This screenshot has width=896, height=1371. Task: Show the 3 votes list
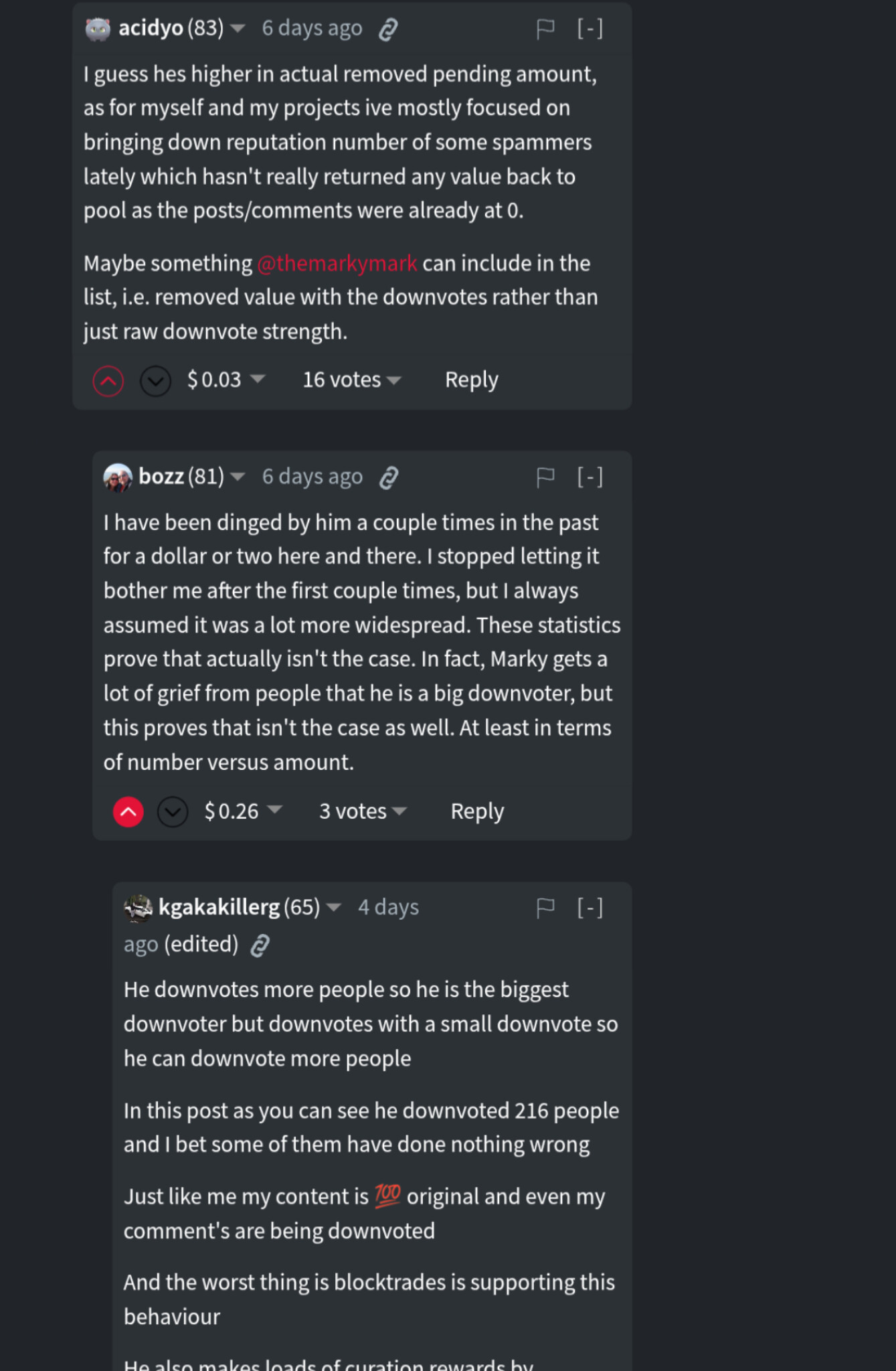[x=363, y=811]
